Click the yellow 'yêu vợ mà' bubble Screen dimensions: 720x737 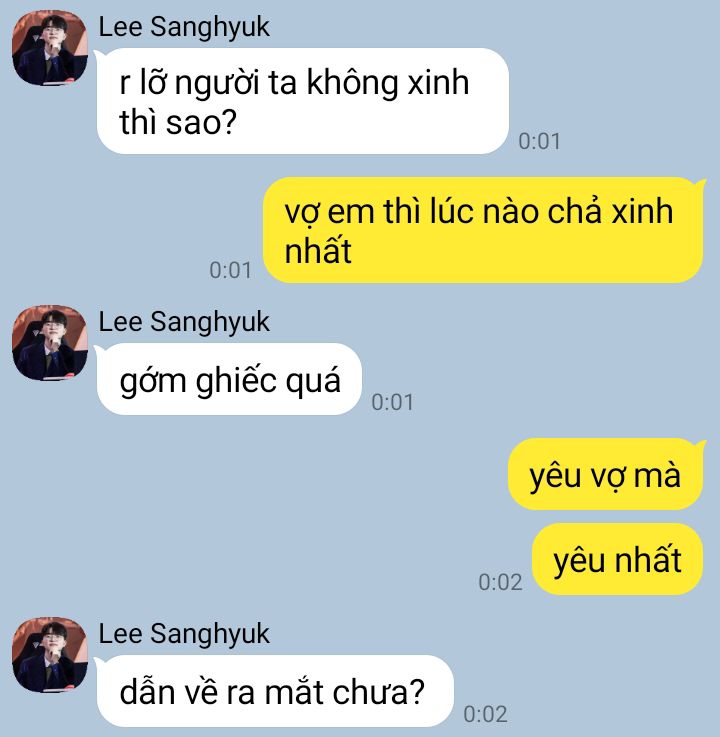point(605,474)
